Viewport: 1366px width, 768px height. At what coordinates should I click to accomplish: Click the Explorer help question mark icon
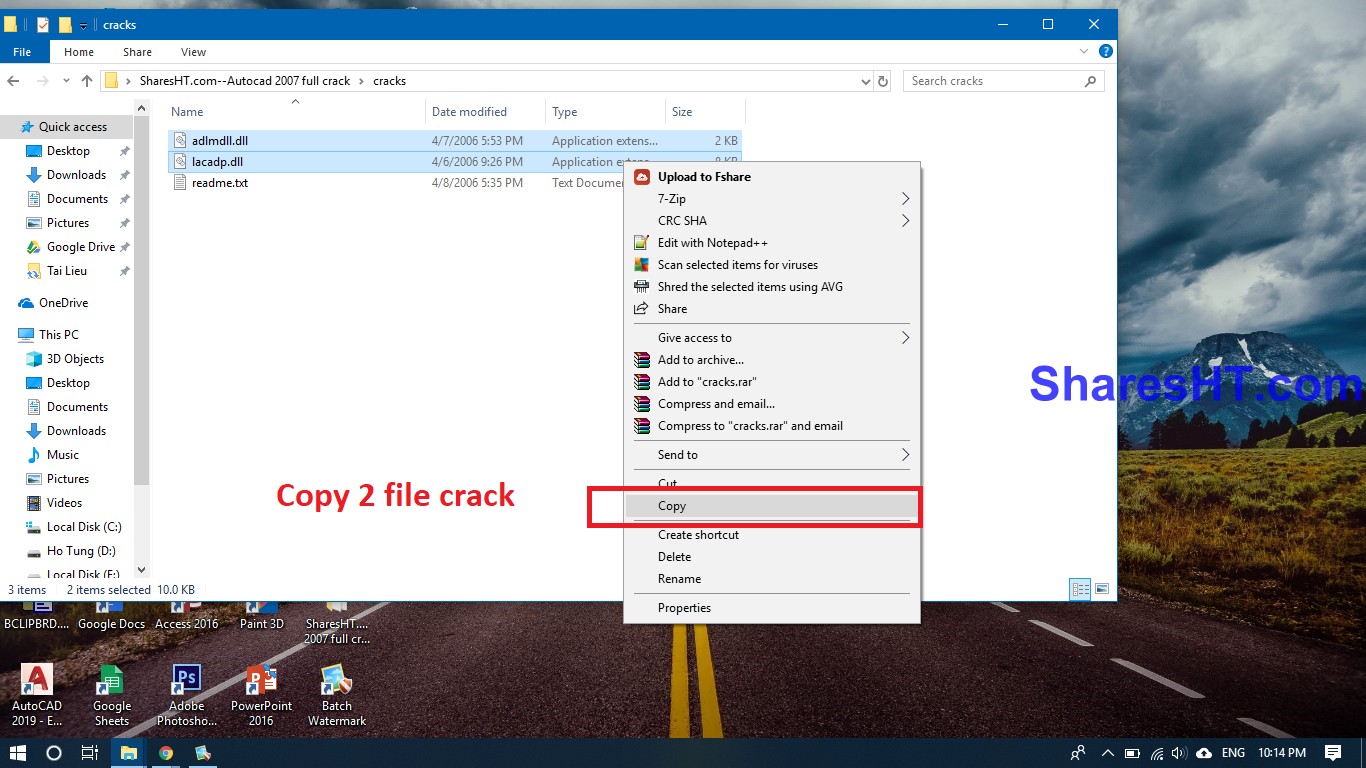pos(1106,52)
